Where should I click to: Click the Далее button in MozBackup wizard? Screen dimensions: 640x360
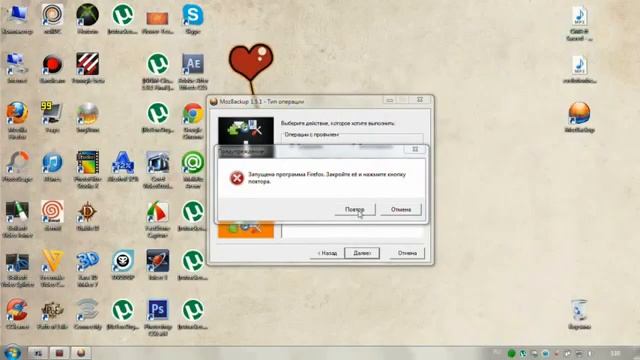362,253
